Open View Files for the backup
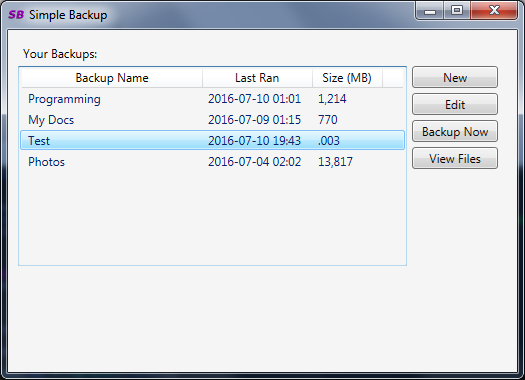This screenshot has height=380, width=525. pos(455,158)
